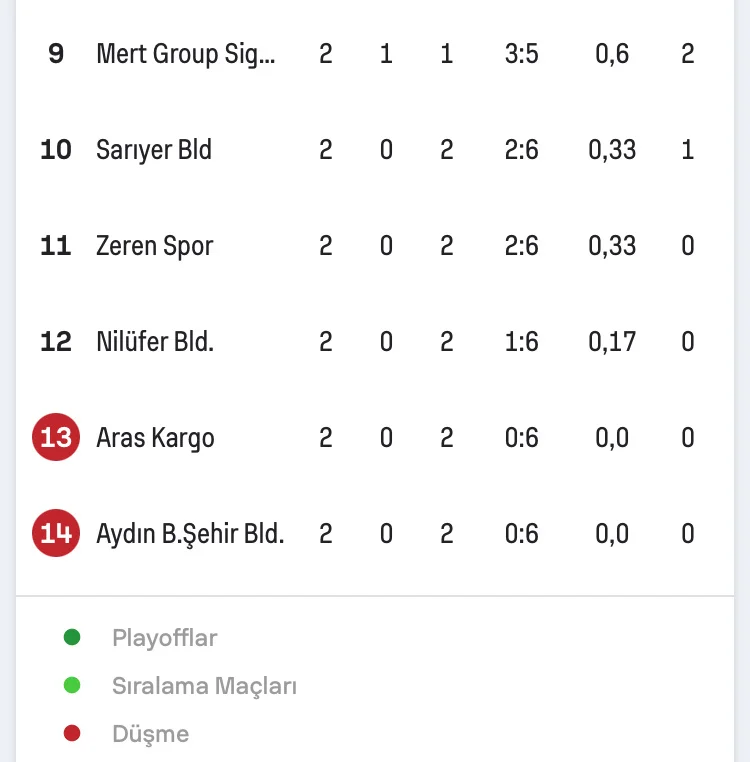Open the Aras Kargo team page
Viewport: 750px width, 762px height.
[x=155, y=438]
